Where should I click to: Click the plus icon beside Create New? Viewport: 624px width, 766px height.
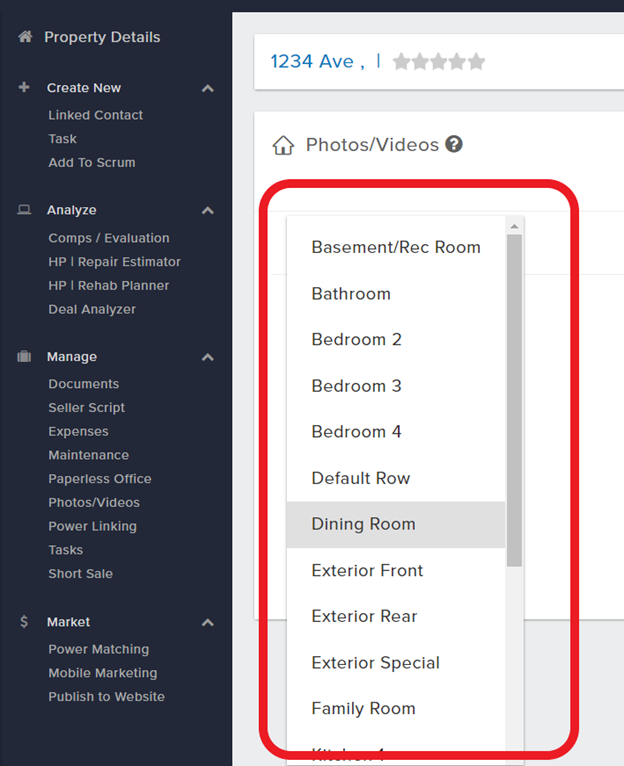(x=24, y=87)
